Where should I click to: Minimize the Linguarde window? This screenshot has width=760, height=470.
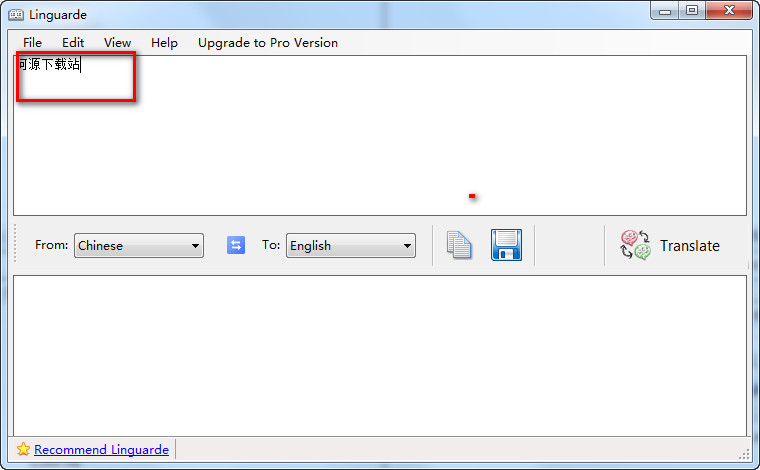(x=665, y=11)
